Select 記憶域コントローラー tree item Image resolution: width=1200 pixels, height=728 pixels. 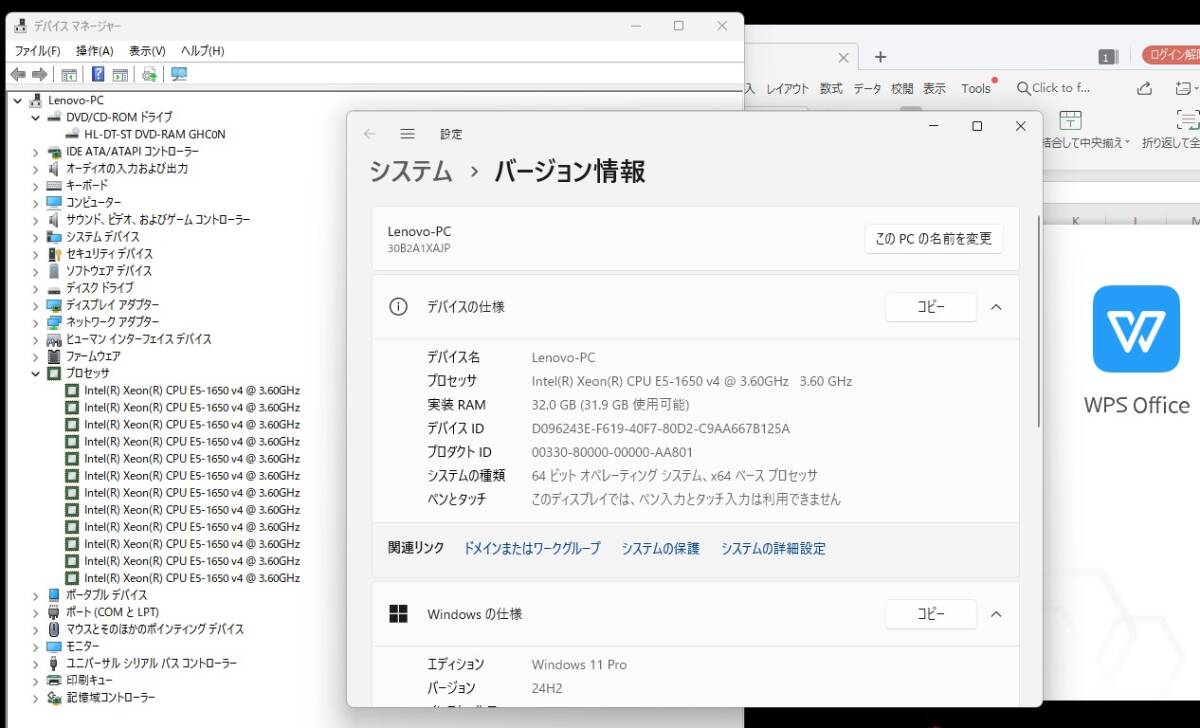(x=111, y=697)
